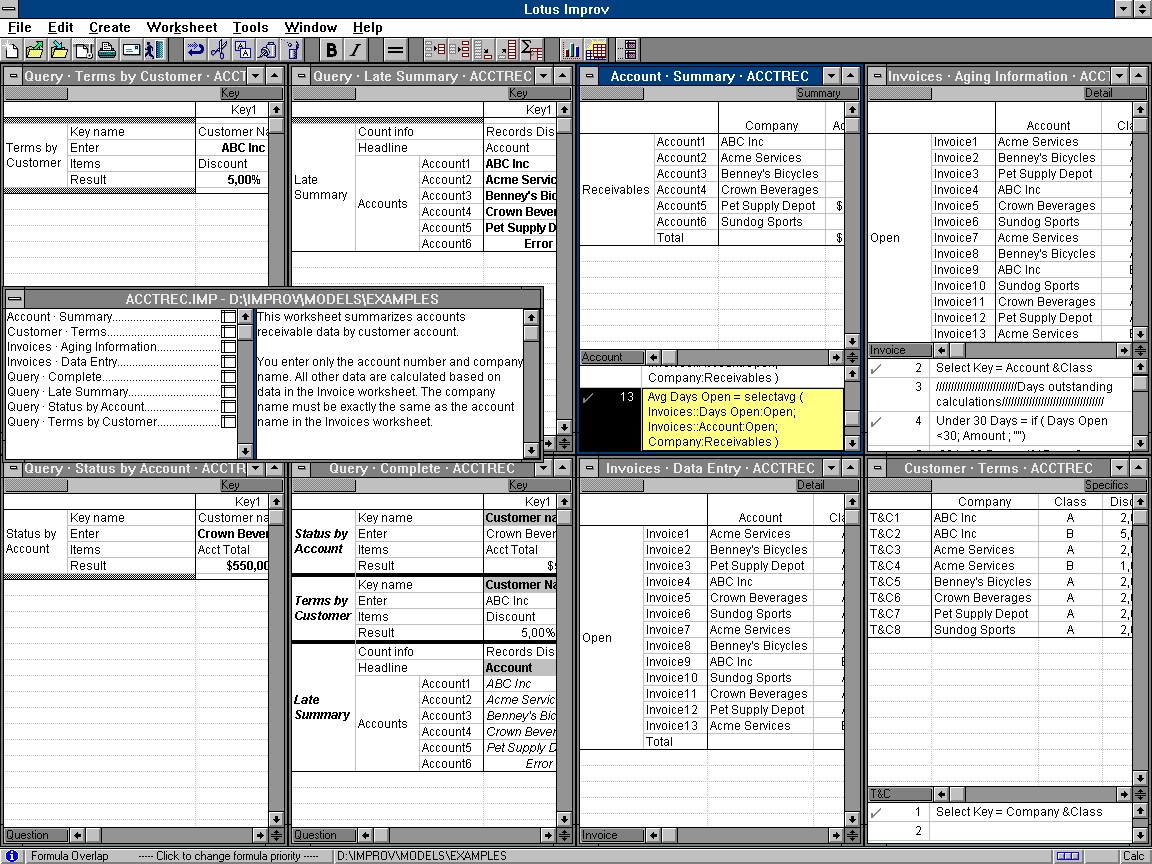Click the running man toolbar icon

coord(153,50)
